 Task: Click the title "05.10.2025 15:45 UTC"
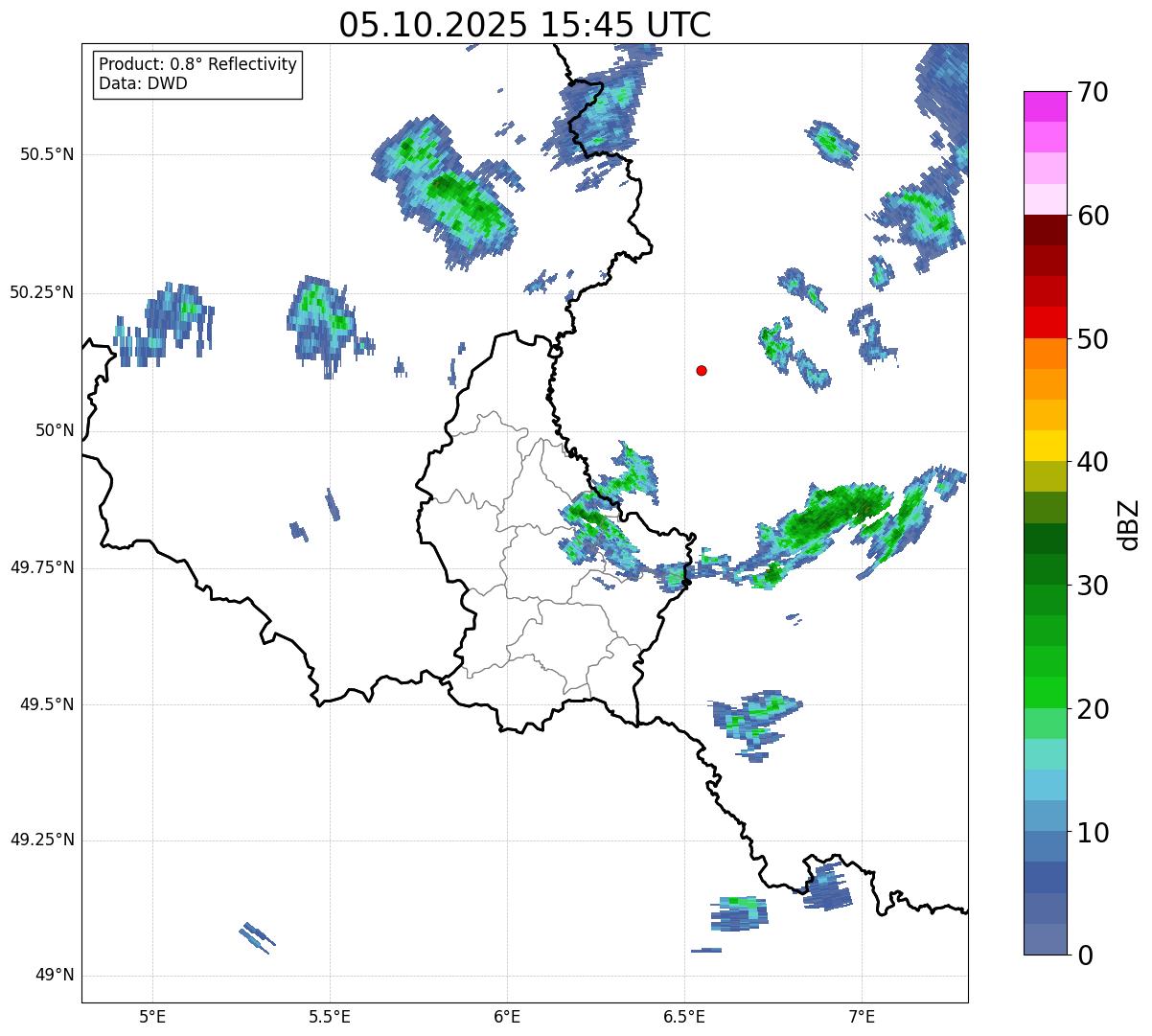[x=525, y=25]
